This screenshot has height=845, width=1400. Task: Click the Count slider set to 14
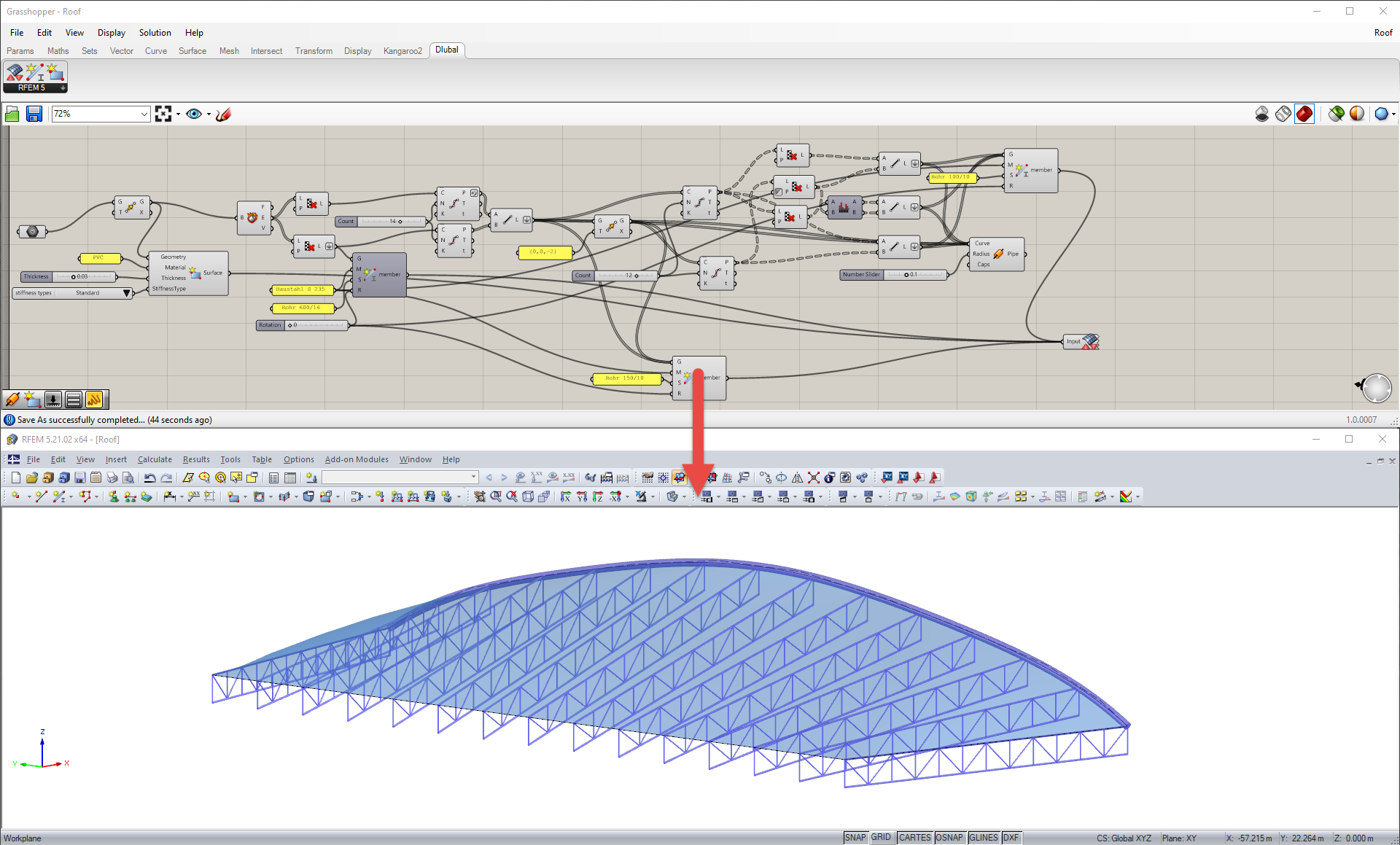click(379, 221)
